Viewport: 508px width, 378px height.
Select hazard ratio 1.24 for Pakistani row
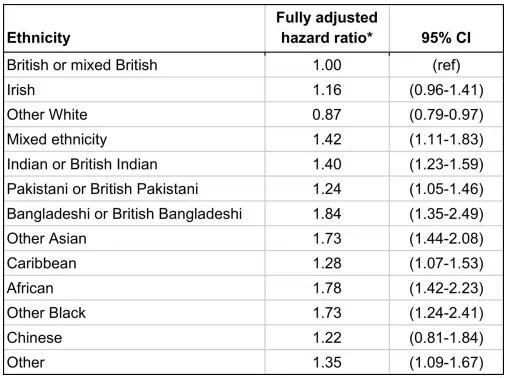pos(327,189)
